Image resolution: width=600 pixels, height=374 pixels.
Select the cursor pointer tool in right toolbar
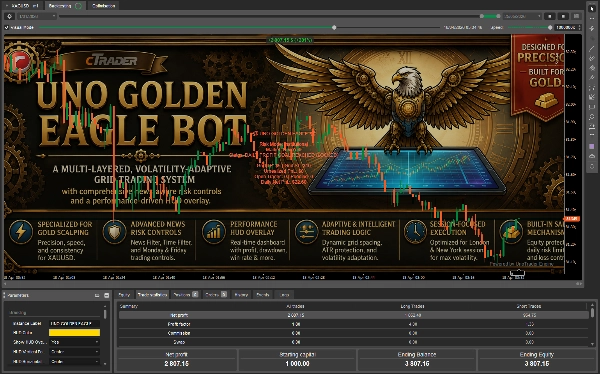pos(592,8)
